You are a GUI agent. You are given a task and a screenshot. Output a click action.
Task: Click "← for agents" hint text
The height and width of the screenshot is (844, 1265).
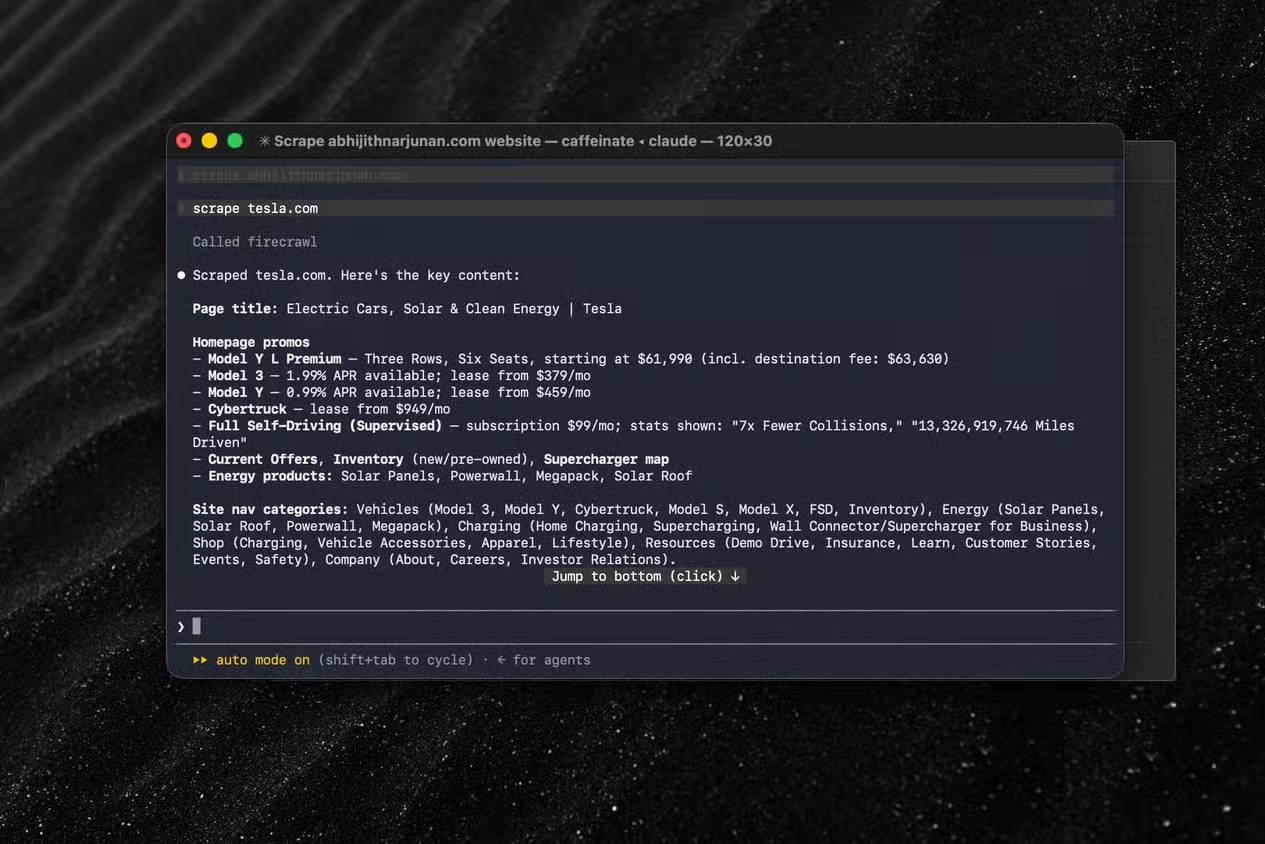pos(543,660)
